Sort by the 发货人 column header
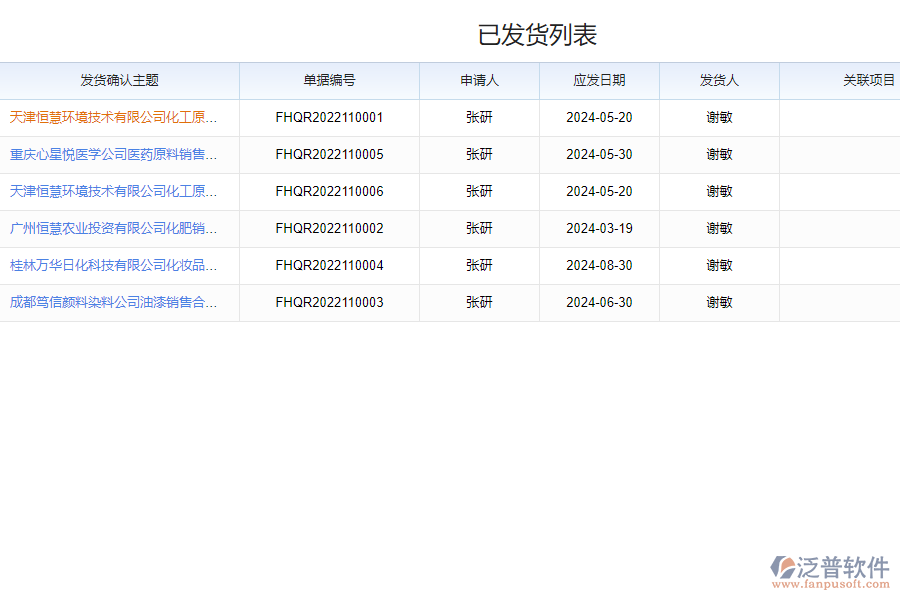 718,80
